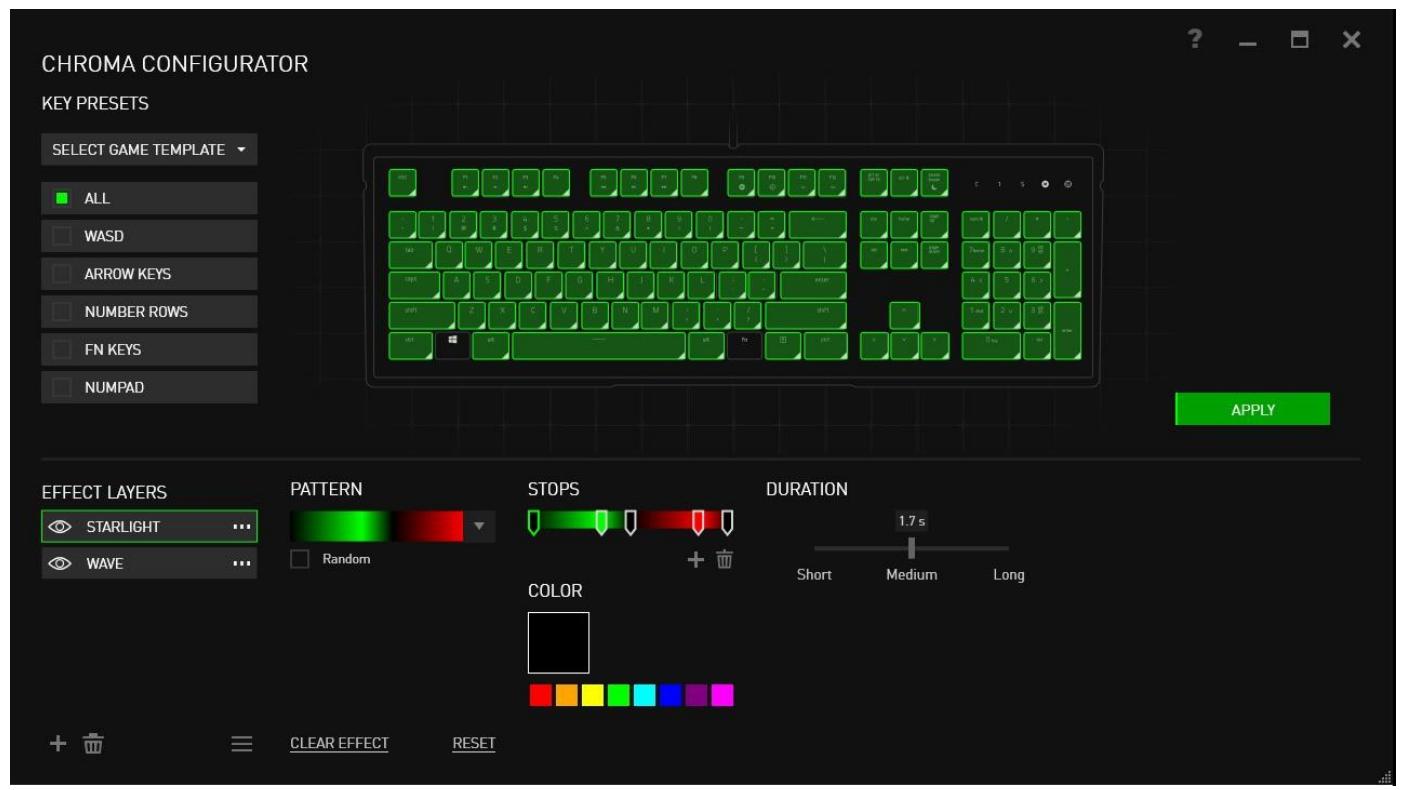
Task: Pick the blue color swatch
Action: tap(670, 695)
